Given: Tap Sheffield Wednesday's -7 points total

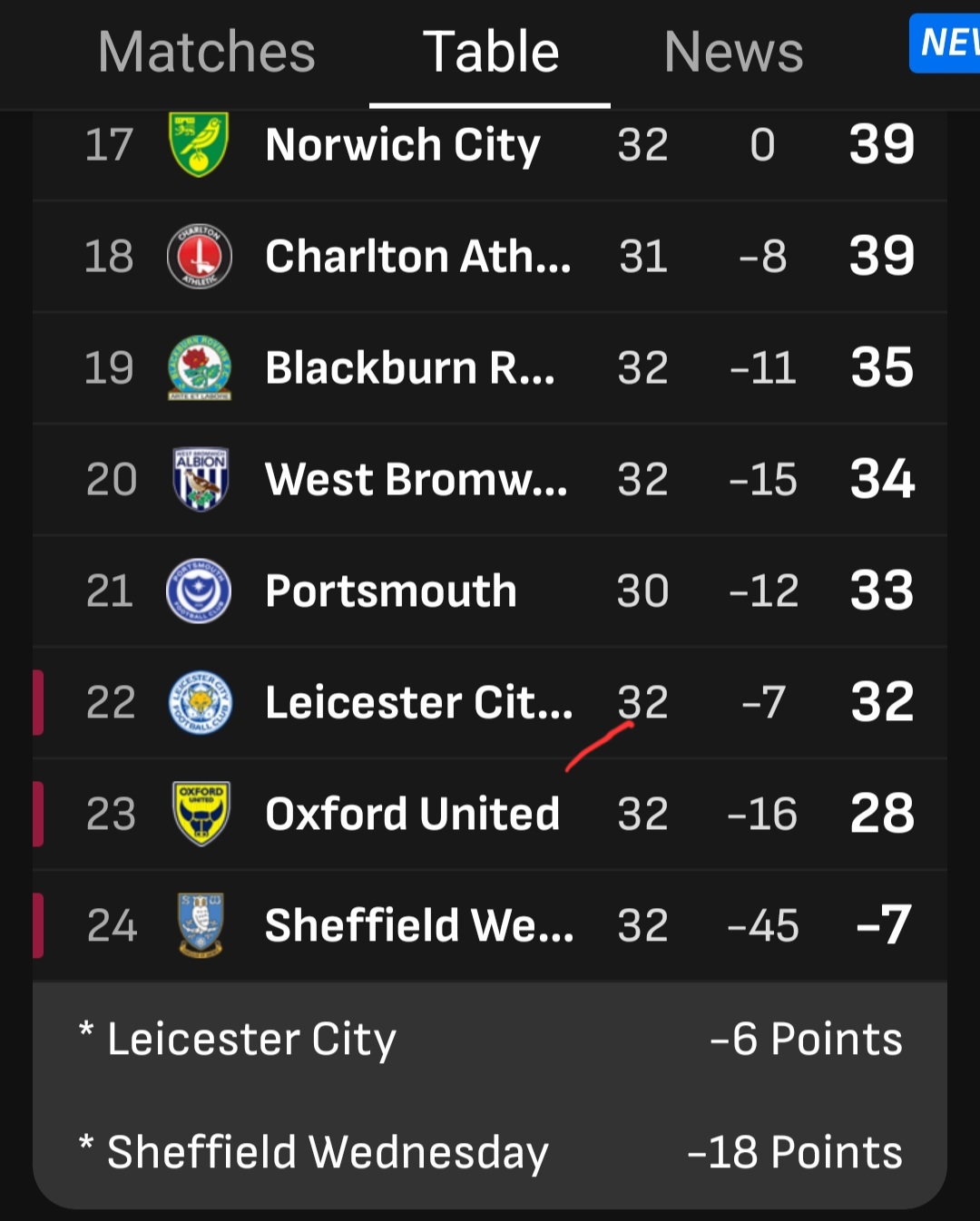Looking at the screenshot, I should point(883,925).
